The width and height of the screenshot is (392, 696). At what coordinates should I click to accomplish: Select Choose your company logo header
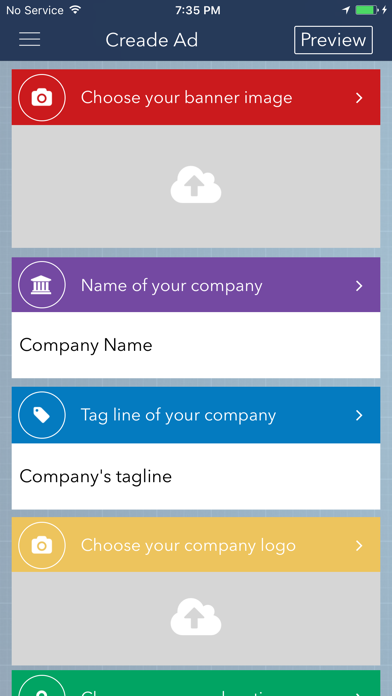click(196, 545)
